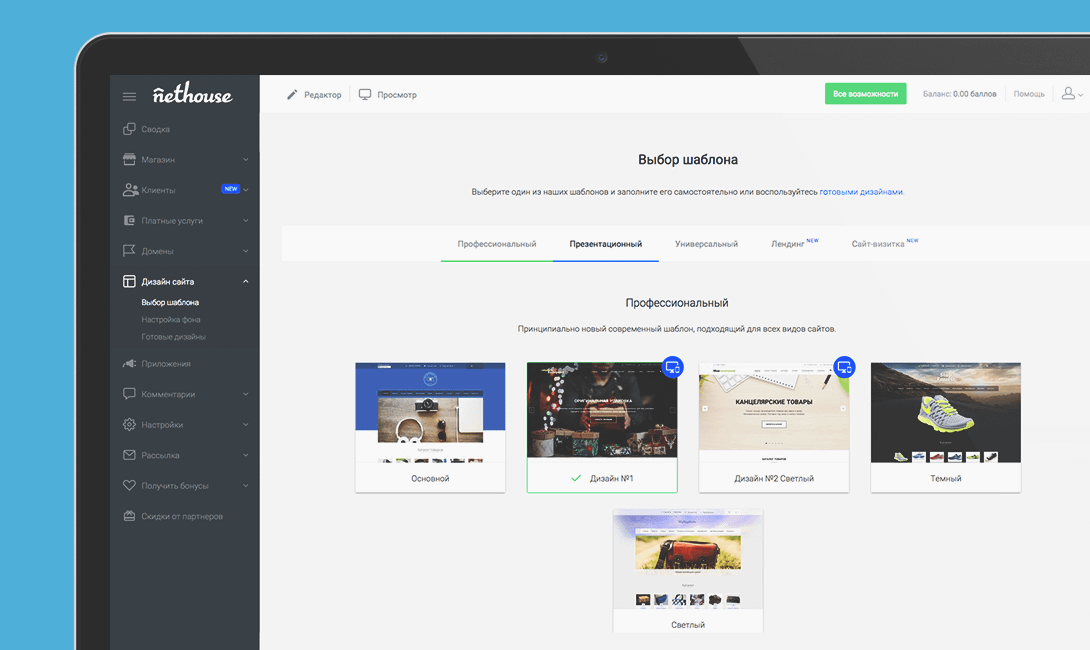The image size is (1090, 650).
Task: Click the Сводка icon in the sidebar
Action: 129,129
